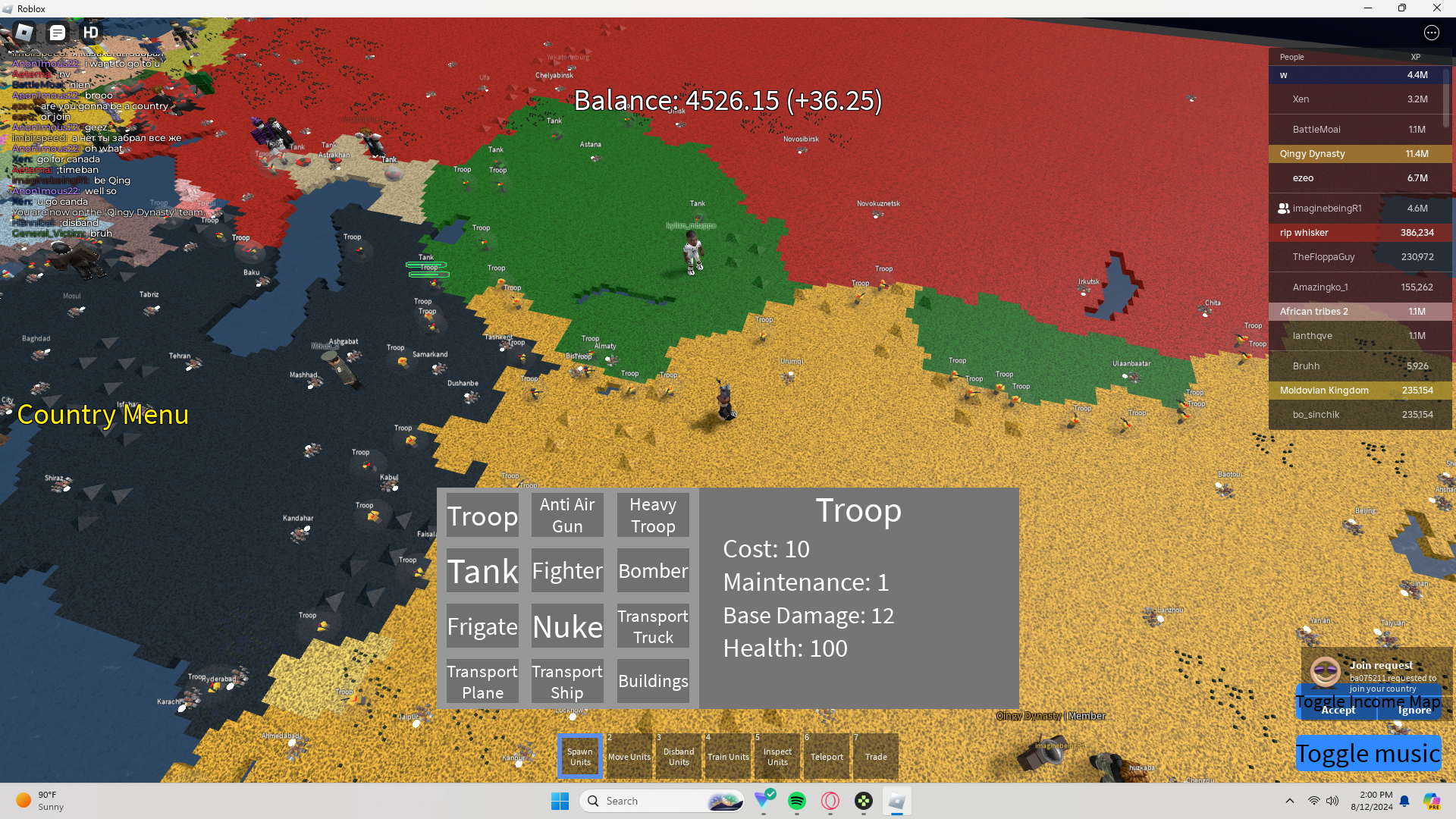Open the Xbox app taskbar icon
The height and width of the screenshot is (819, 1456).
(863, 801)
